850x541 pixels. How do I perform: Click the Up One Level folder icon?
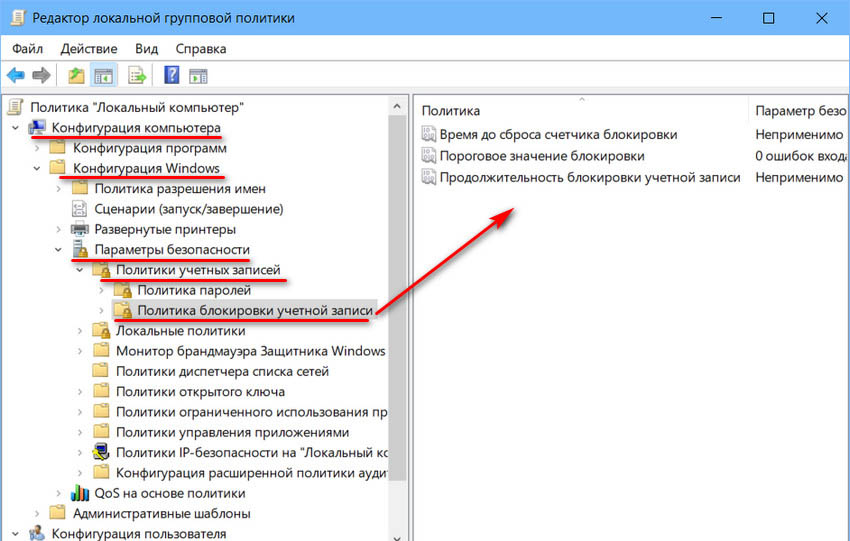tap(76, 75)
